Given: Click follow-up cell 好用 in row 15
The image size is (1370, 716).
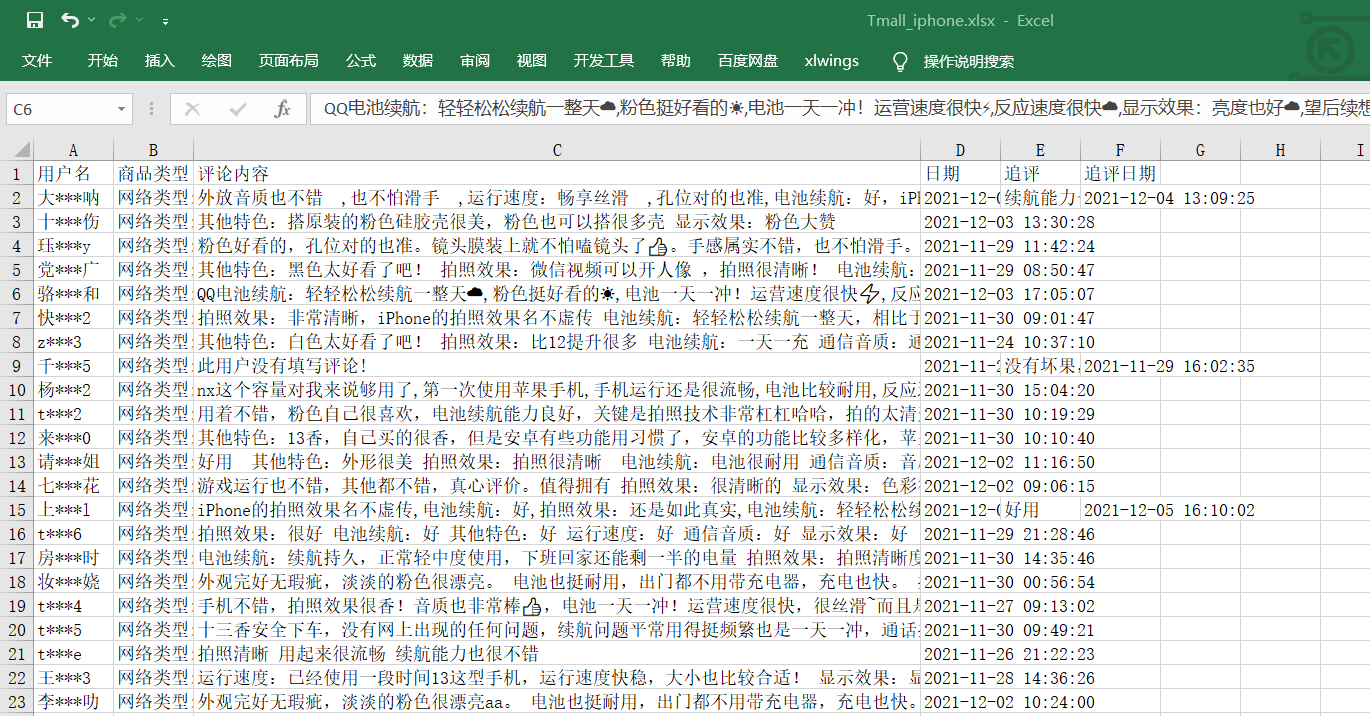Looking at the screenshot, I should [1041, 510].
